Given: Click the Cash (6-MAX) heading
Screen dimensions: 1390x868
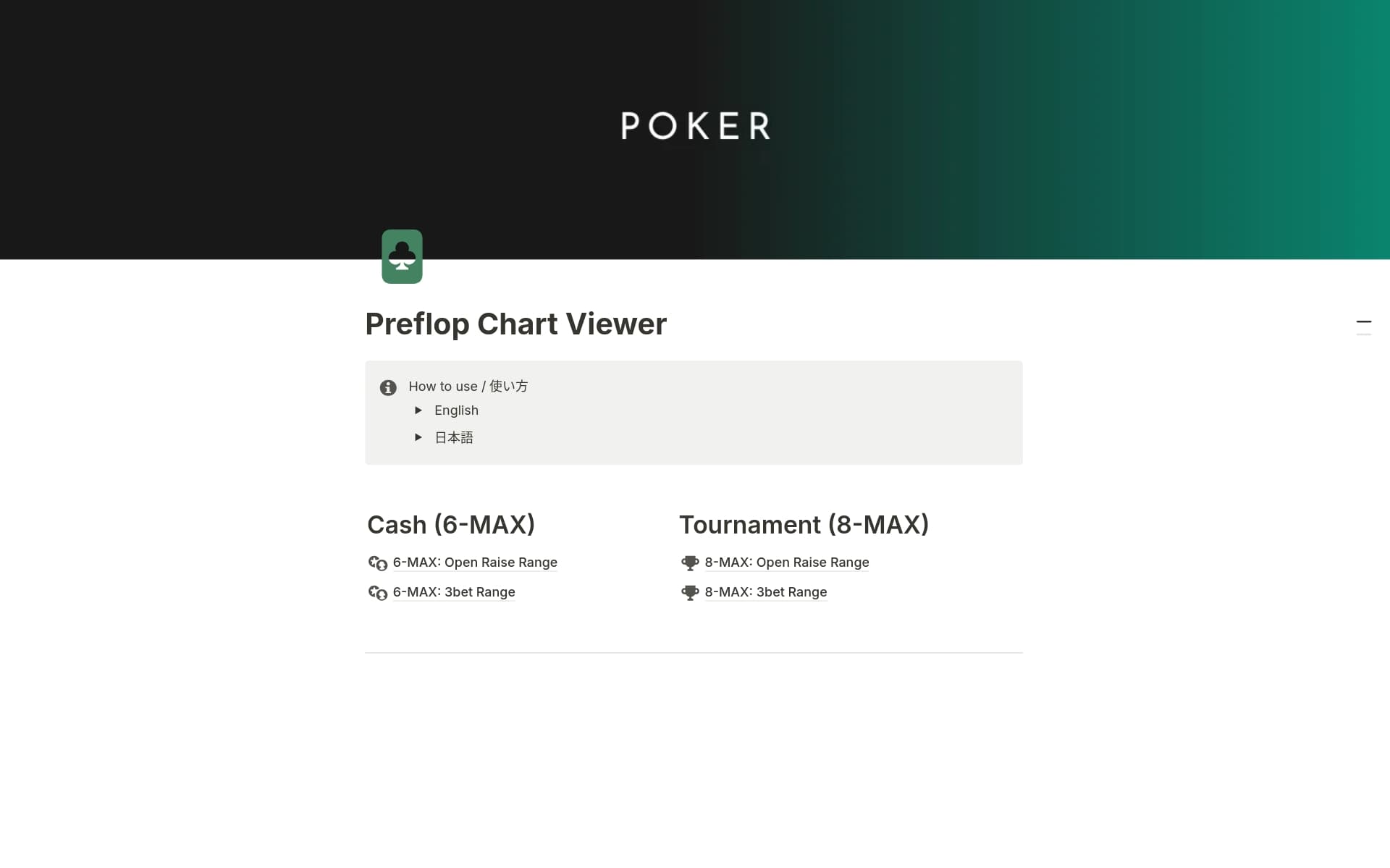Looking at the screenshot, I should 451,524.
